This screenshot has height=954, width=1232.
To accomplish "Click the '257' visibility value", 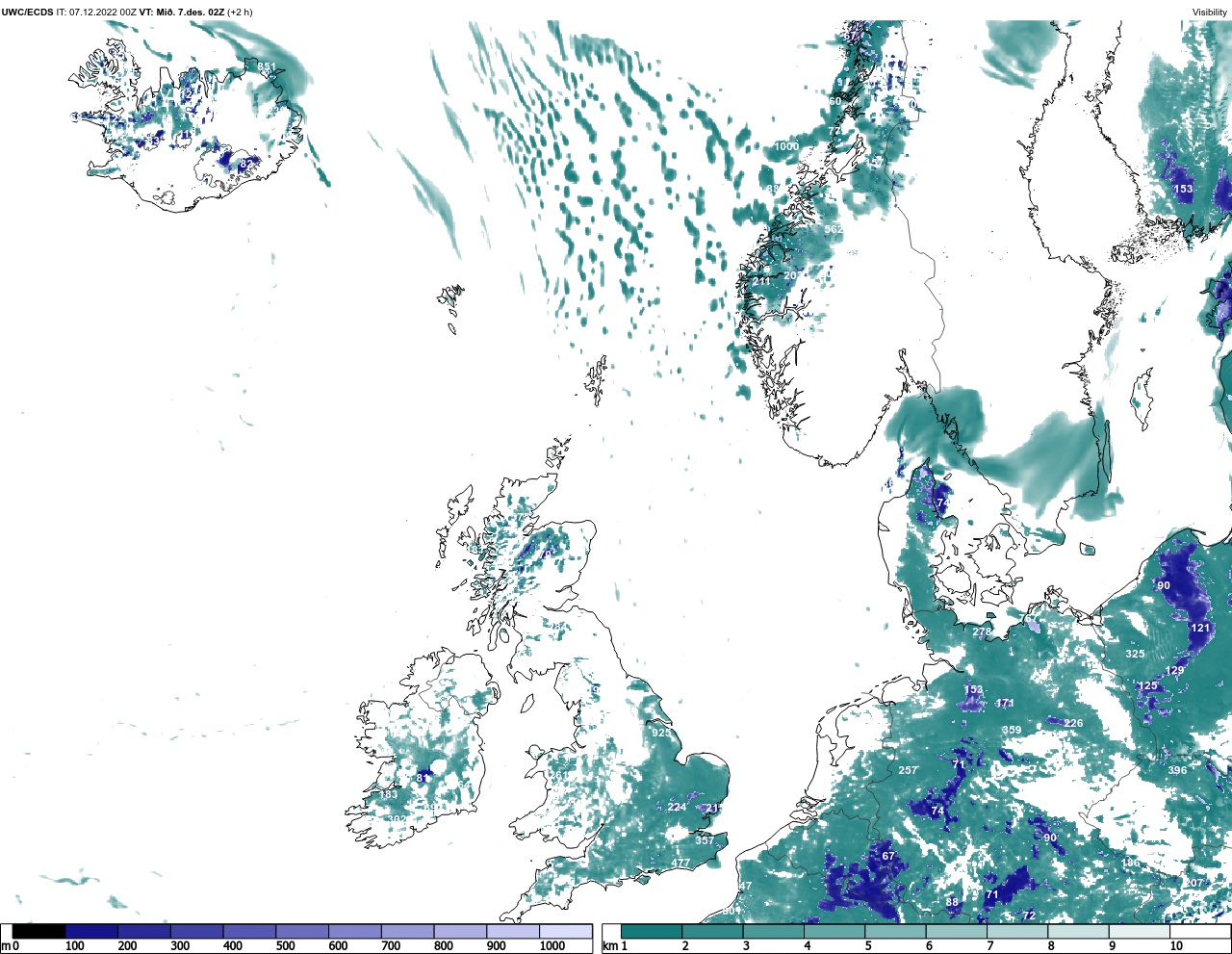I will tap(908, 771).
